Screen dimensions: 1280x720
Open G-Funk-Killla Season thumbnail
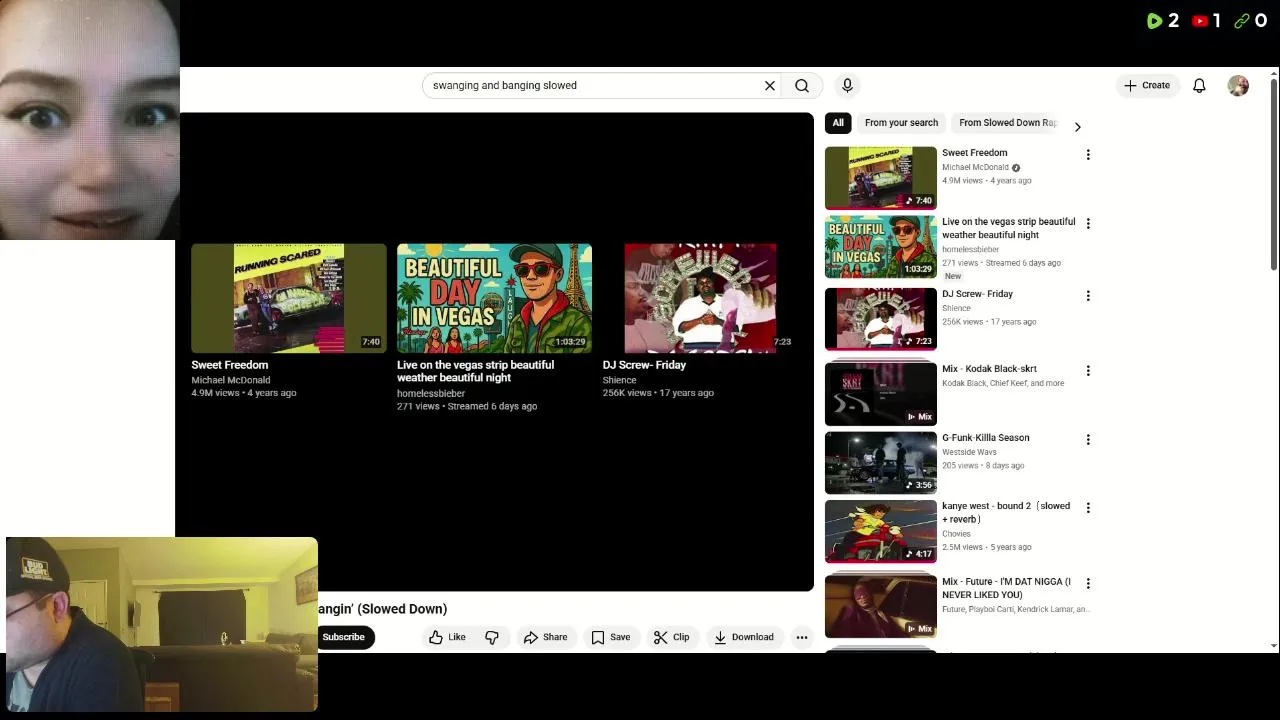(x=881, y=462)
